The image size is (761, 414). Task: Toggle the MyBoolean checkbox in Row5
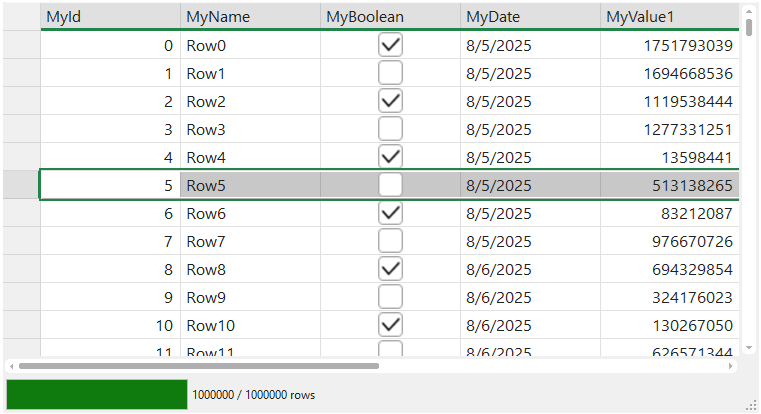coord(390,185)
